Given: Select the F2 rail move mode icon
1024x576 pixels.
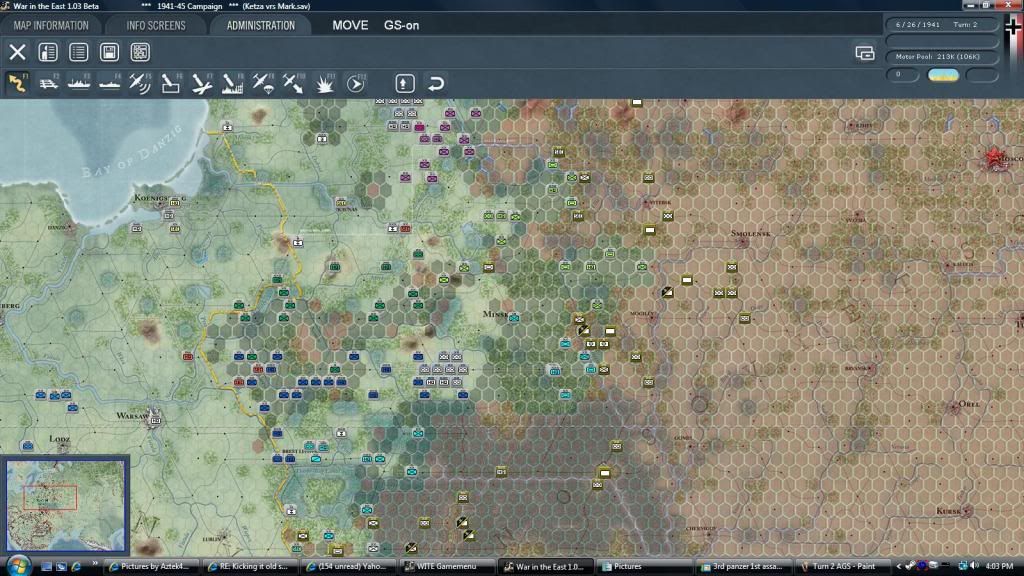Looking at the screenshot, I should 48,84.
